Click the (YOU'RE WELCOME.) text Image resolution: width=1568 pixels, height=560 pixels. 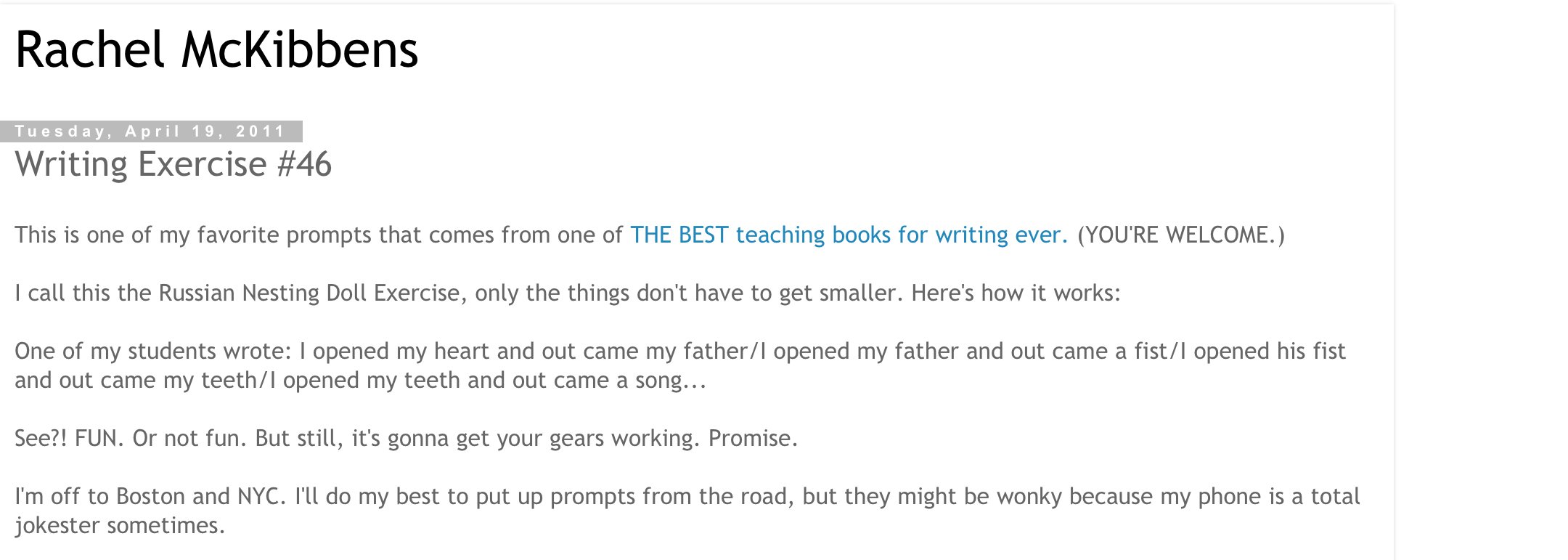1181,235
